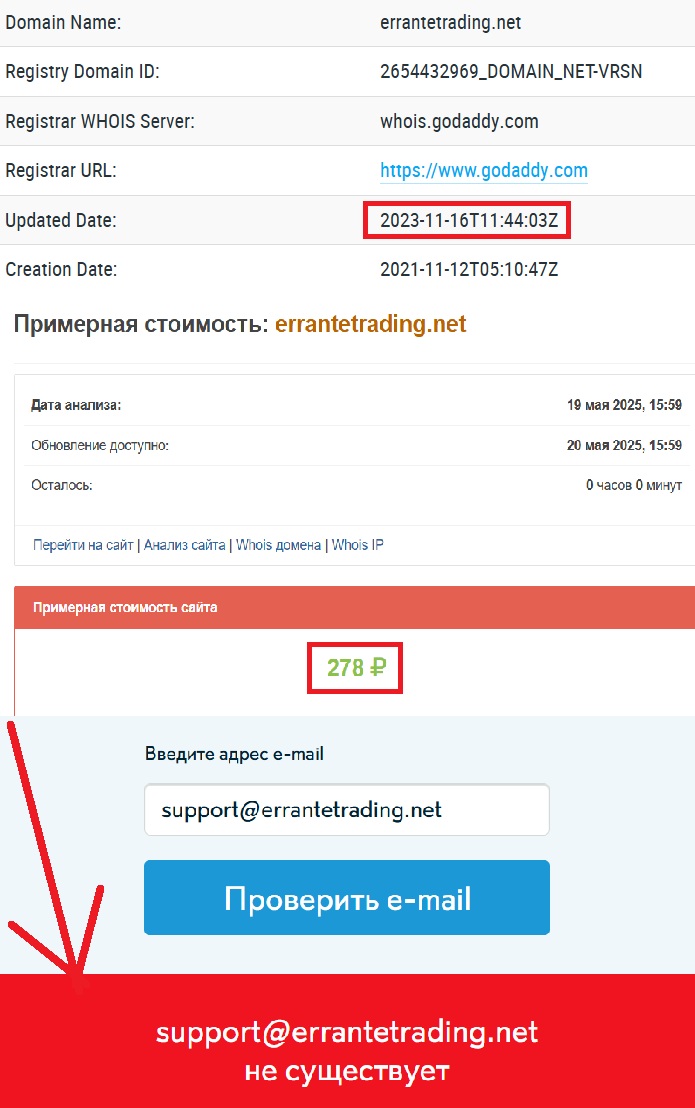Follow the 'Whois домена' link
This screenshot has width=695, height=1108.
[278, 545]
